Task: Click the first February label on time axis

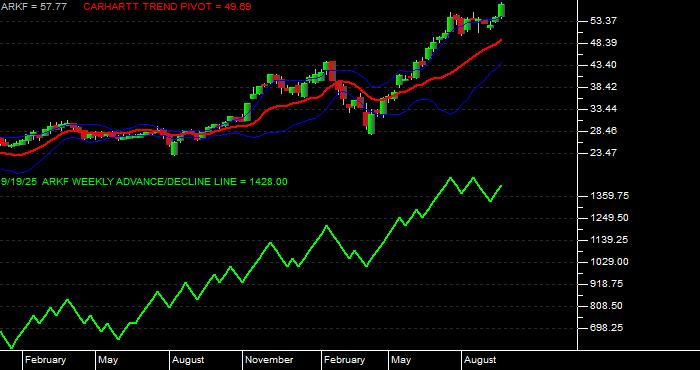Action: [x=45, y=360]
